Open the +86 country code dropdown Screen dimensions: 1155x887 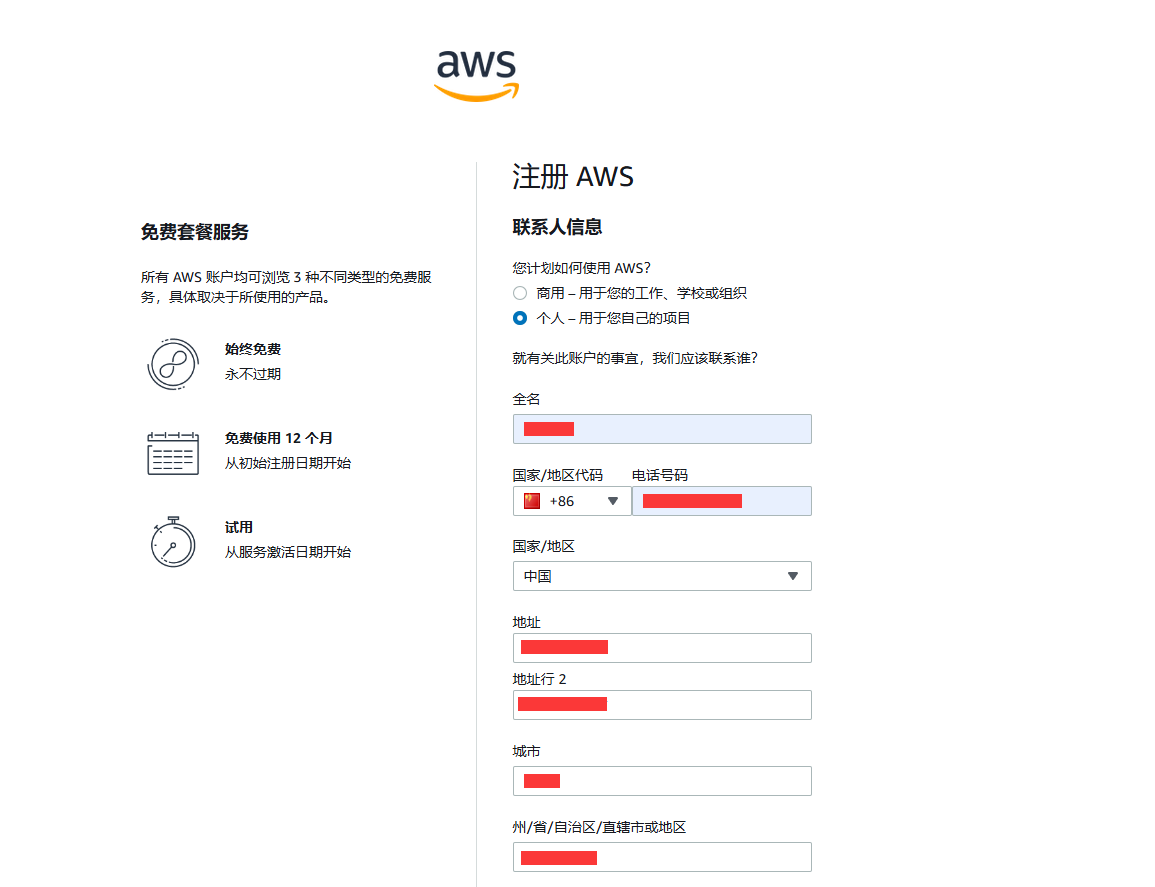(572, 501)
